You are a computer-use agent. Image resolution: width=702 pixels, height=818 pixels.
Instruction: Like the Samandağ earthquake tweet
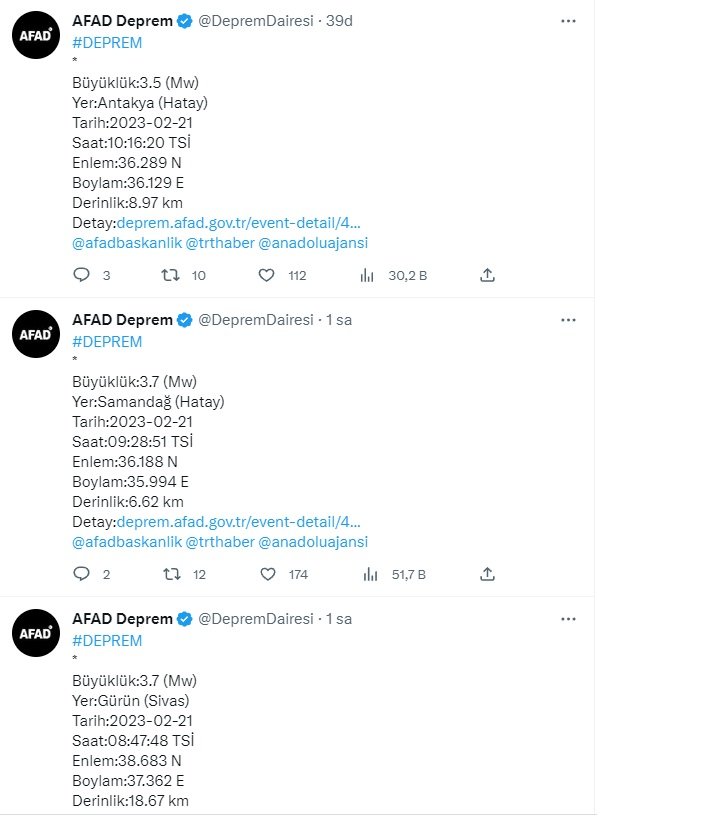pyautogui.click(x=267, y=574)
